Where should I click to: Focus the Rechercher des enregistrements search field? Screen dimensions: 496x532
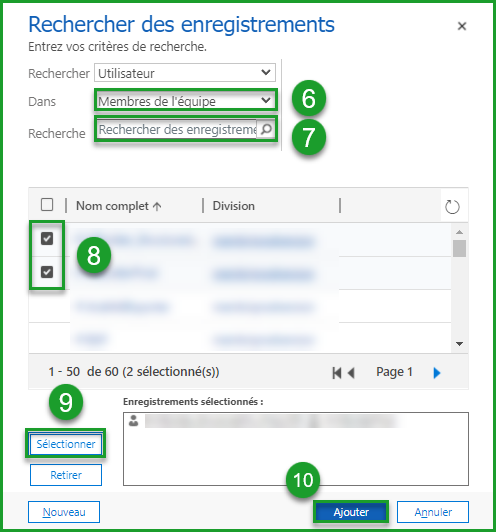tap(177, 129)
